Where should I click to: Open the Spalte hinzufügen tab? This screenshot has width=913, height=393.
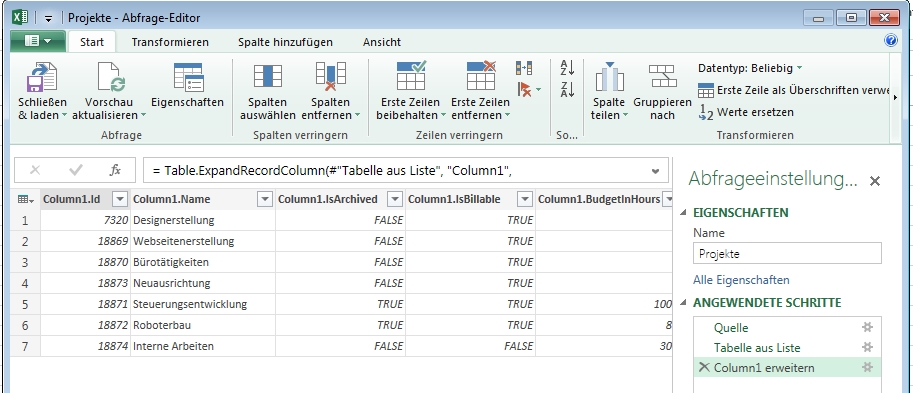pos(285,42)
